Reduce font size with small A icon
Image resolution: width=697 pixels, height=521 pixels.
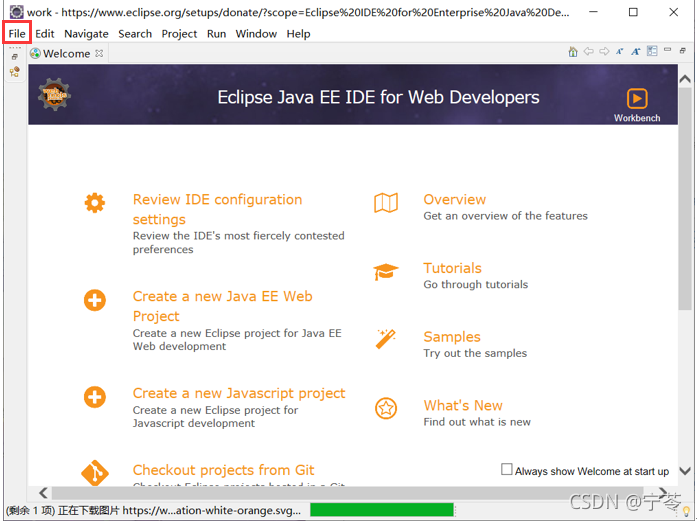(x=620, y=52)
